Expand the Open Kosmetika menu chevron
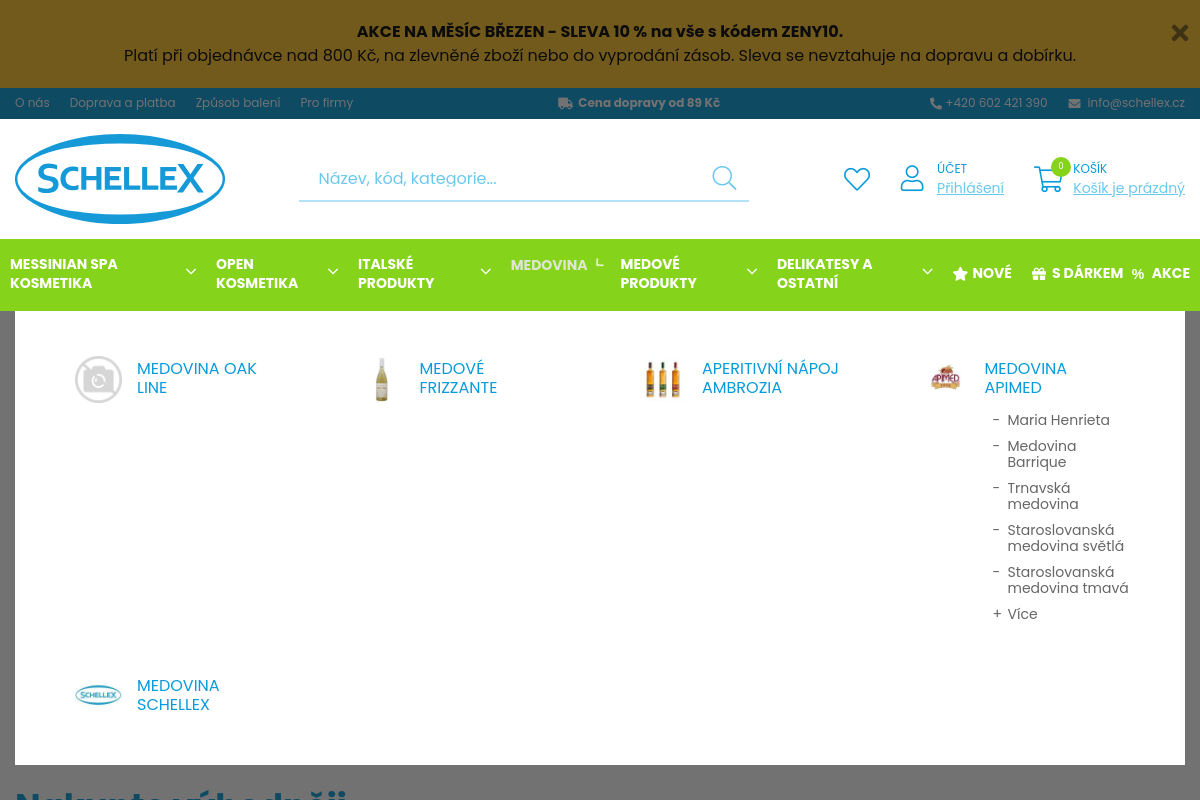The image size is (1200, 800). click(x=333, y=272)
